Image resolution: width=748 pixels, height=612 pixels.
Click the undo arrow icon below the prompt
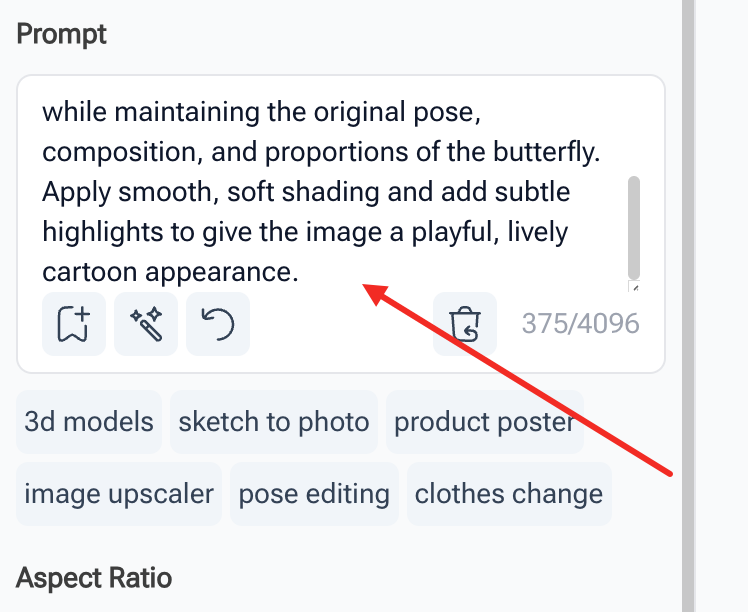pyautogui.click(x=218, y=324)
